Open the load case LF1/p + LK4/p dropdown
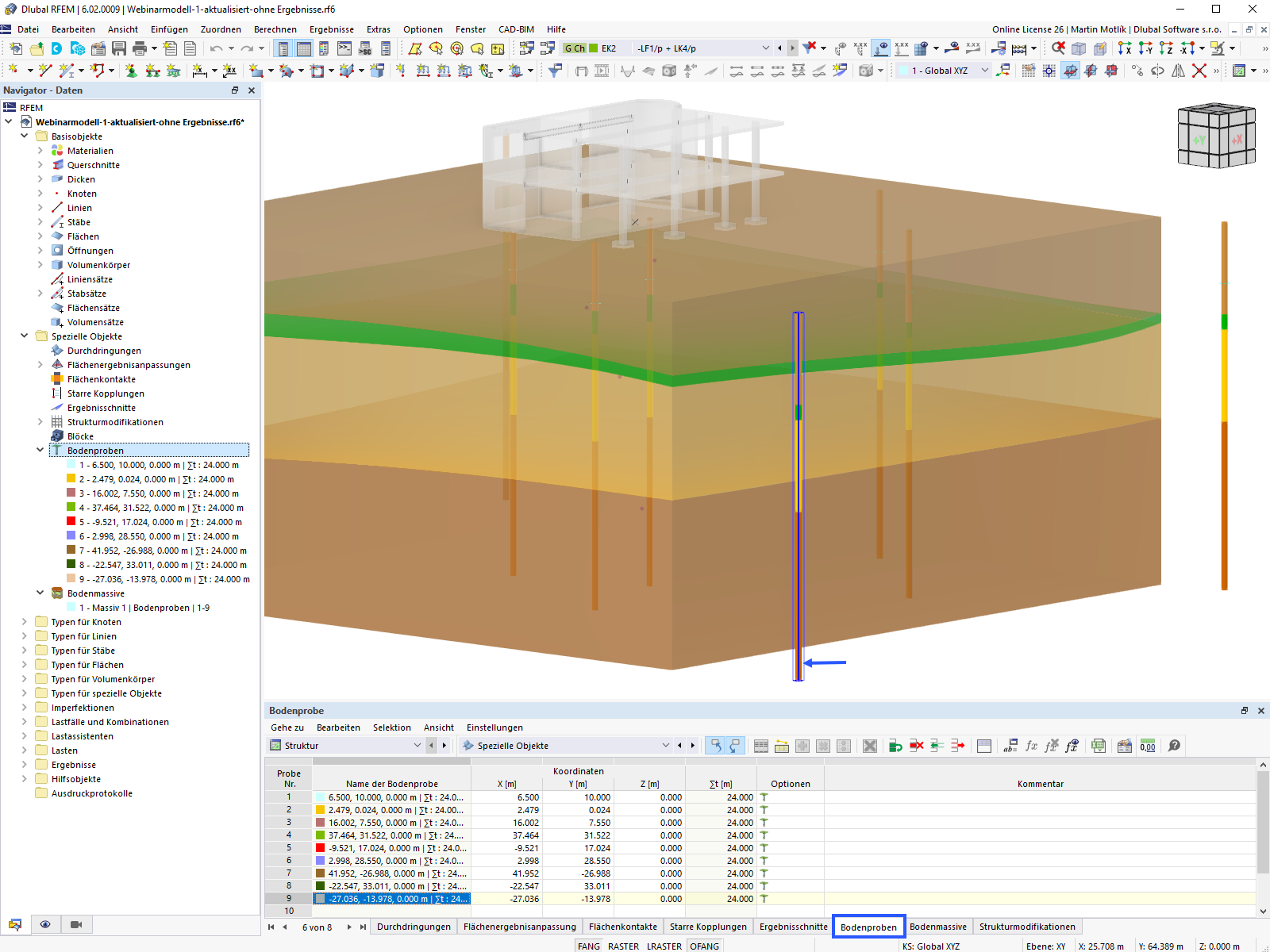1270x952 pixels. (765, 48)
